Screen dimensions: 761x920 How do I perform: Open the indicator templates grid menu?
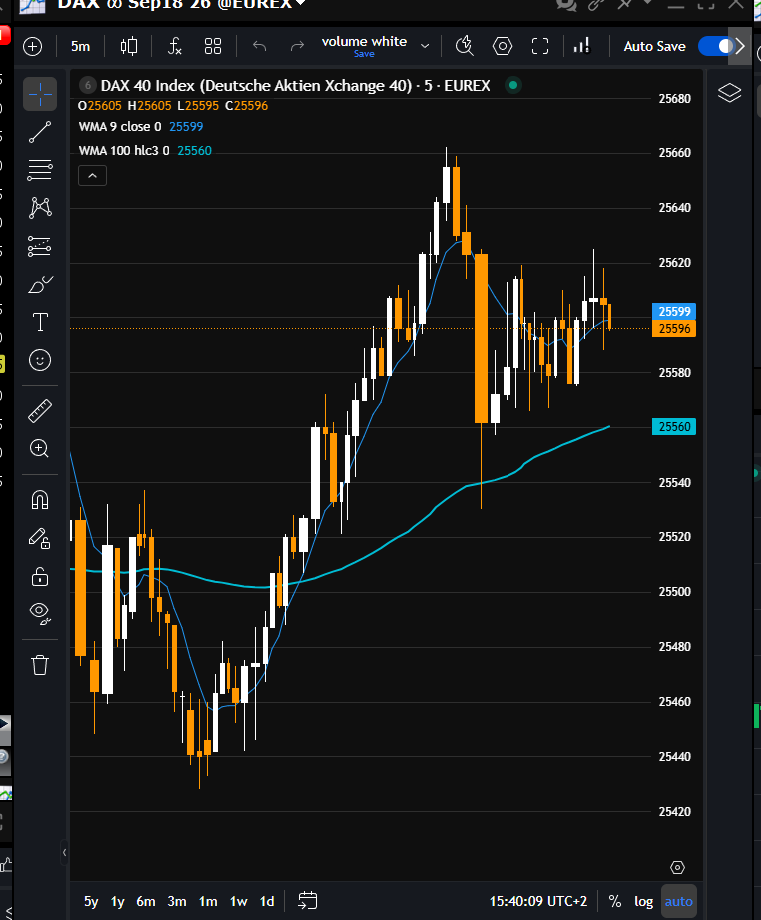tap(213, 46)
